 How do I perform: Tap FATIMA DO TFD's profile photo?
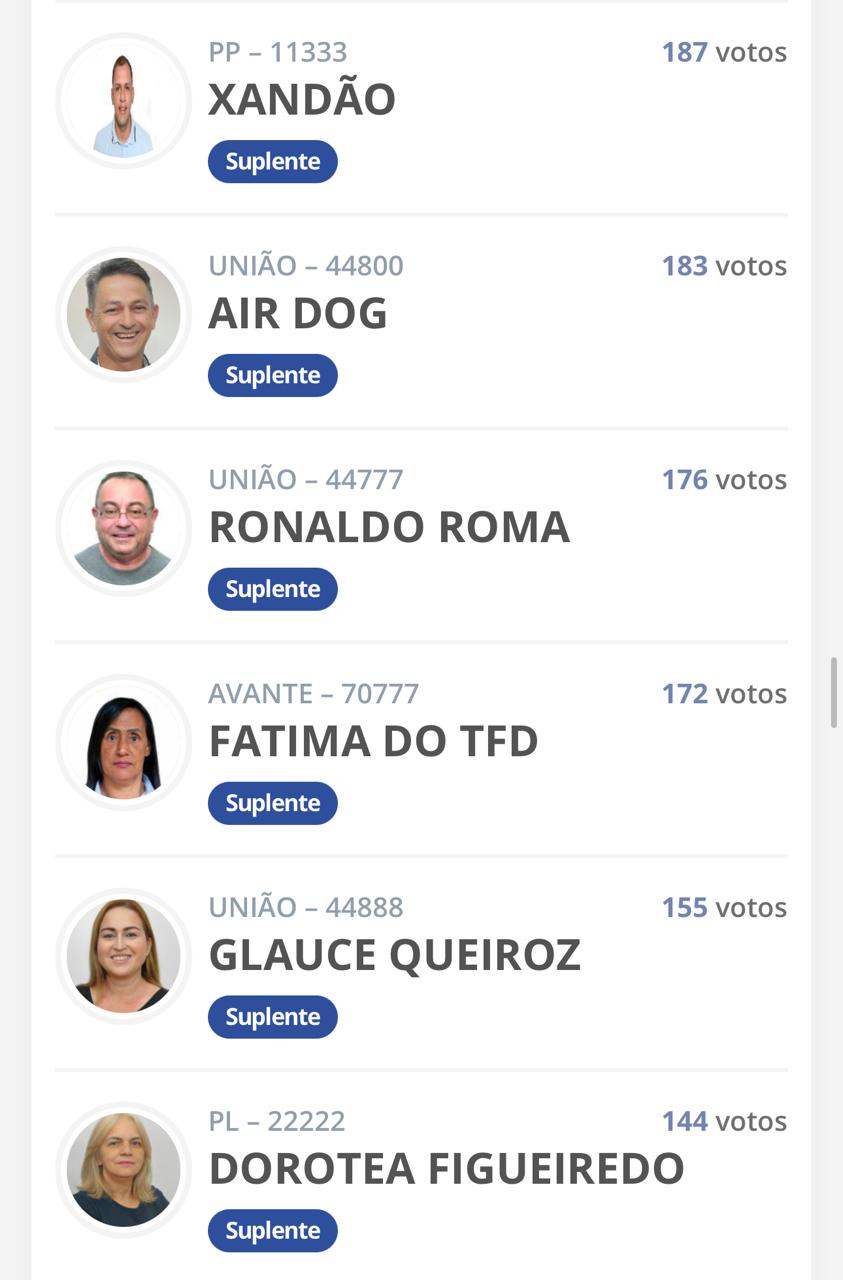click(x=123, y=743)
